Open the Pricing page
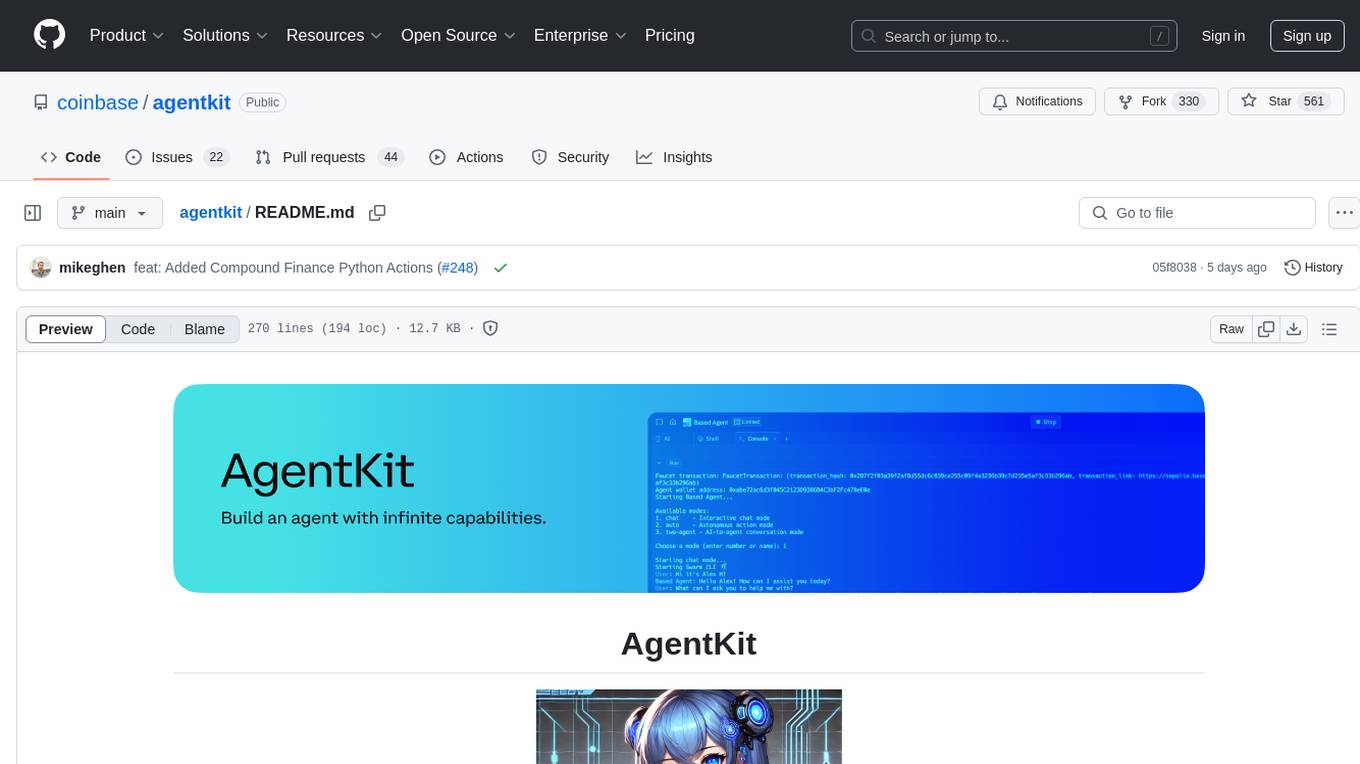1360x764 pixels. 670,35
